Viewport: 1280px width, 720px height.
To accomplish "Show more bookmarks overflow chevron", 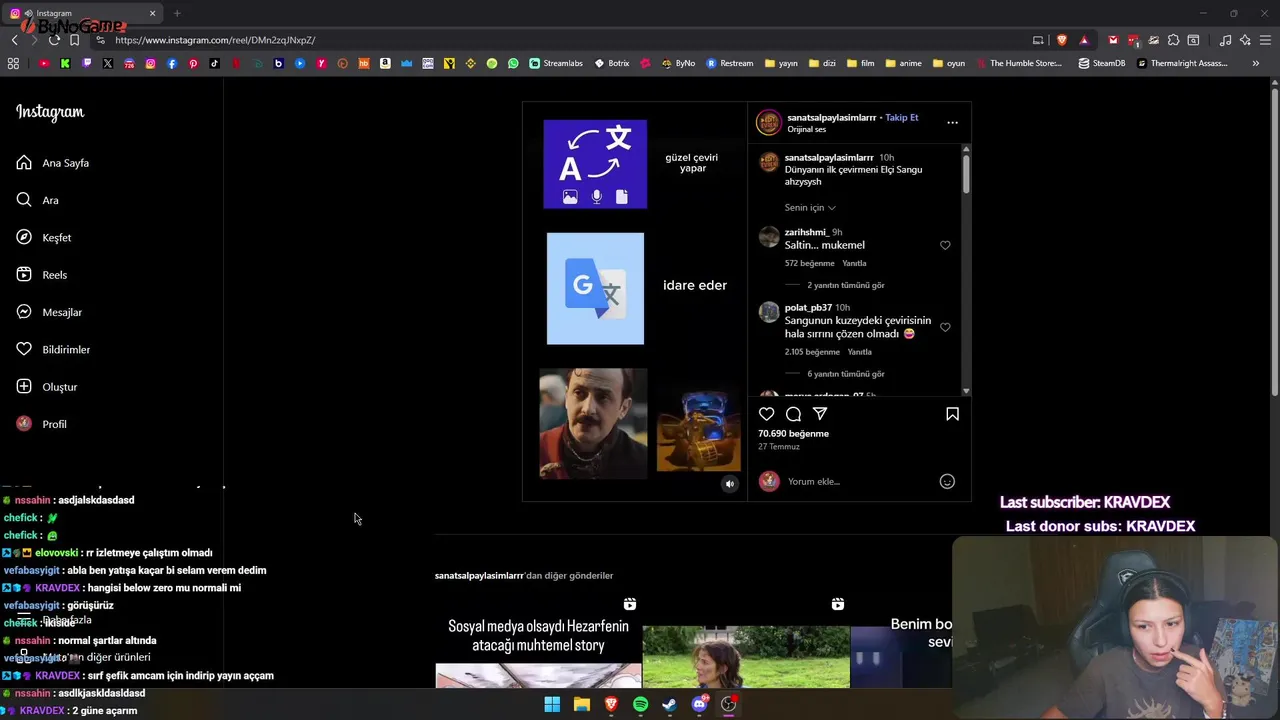I will pos(1256,63).
